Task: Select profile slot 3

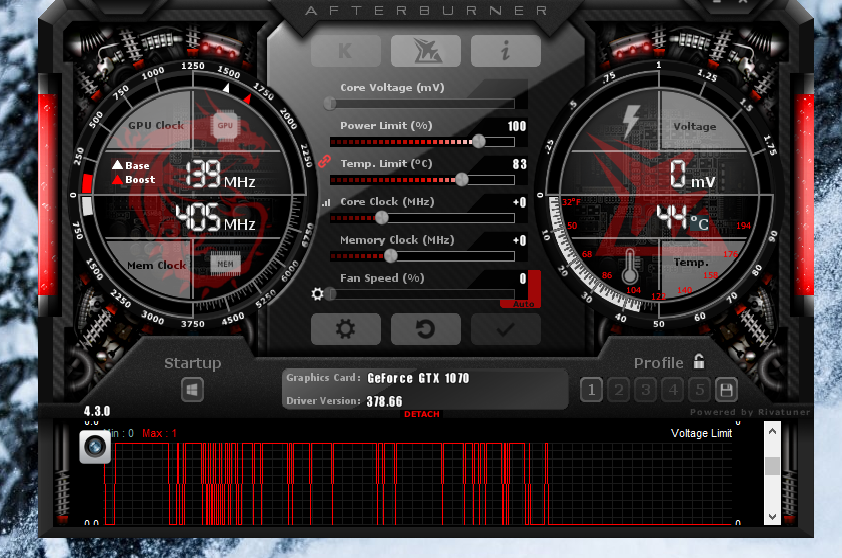Action: [646, 390]
